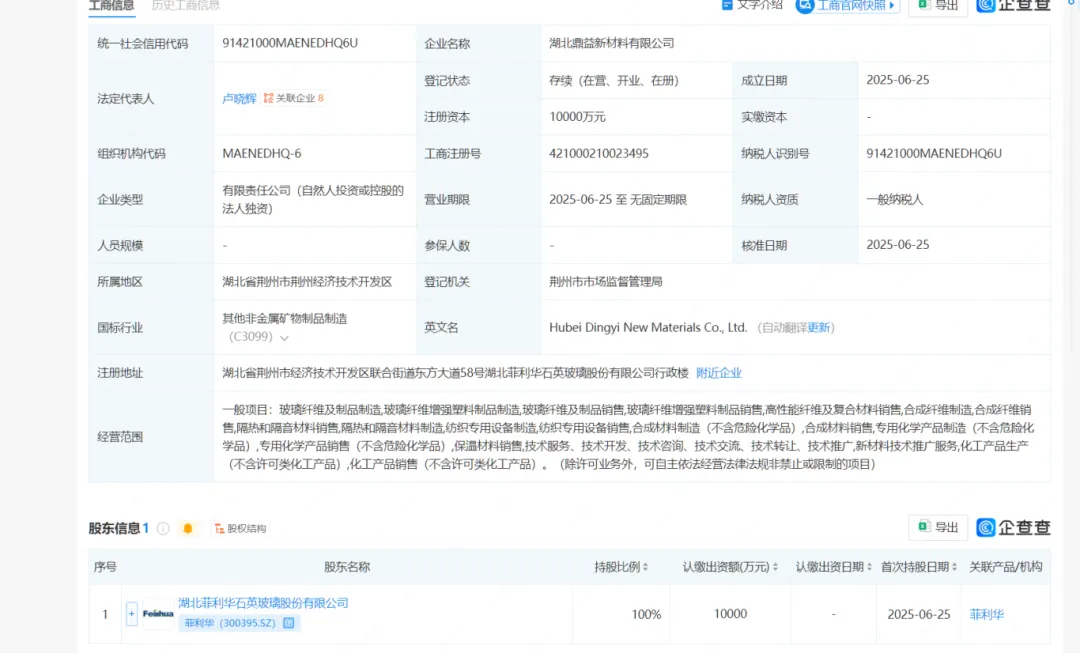
Task: Select company name 湖北鼎益新材料有限公司
Action: (612, 43)
